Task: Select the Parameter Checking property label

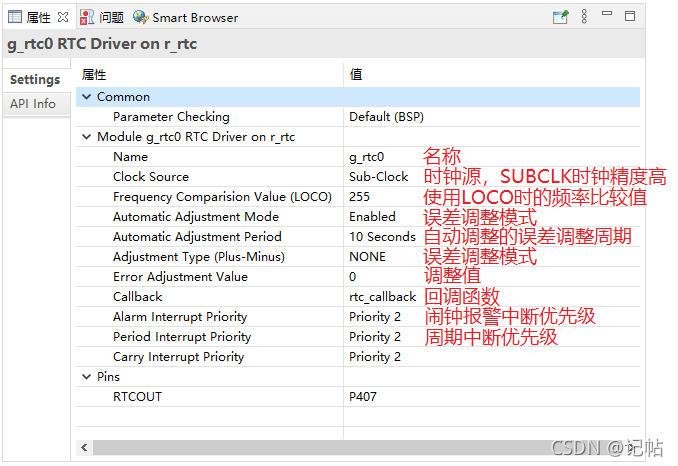Action: tap(171, 117)
